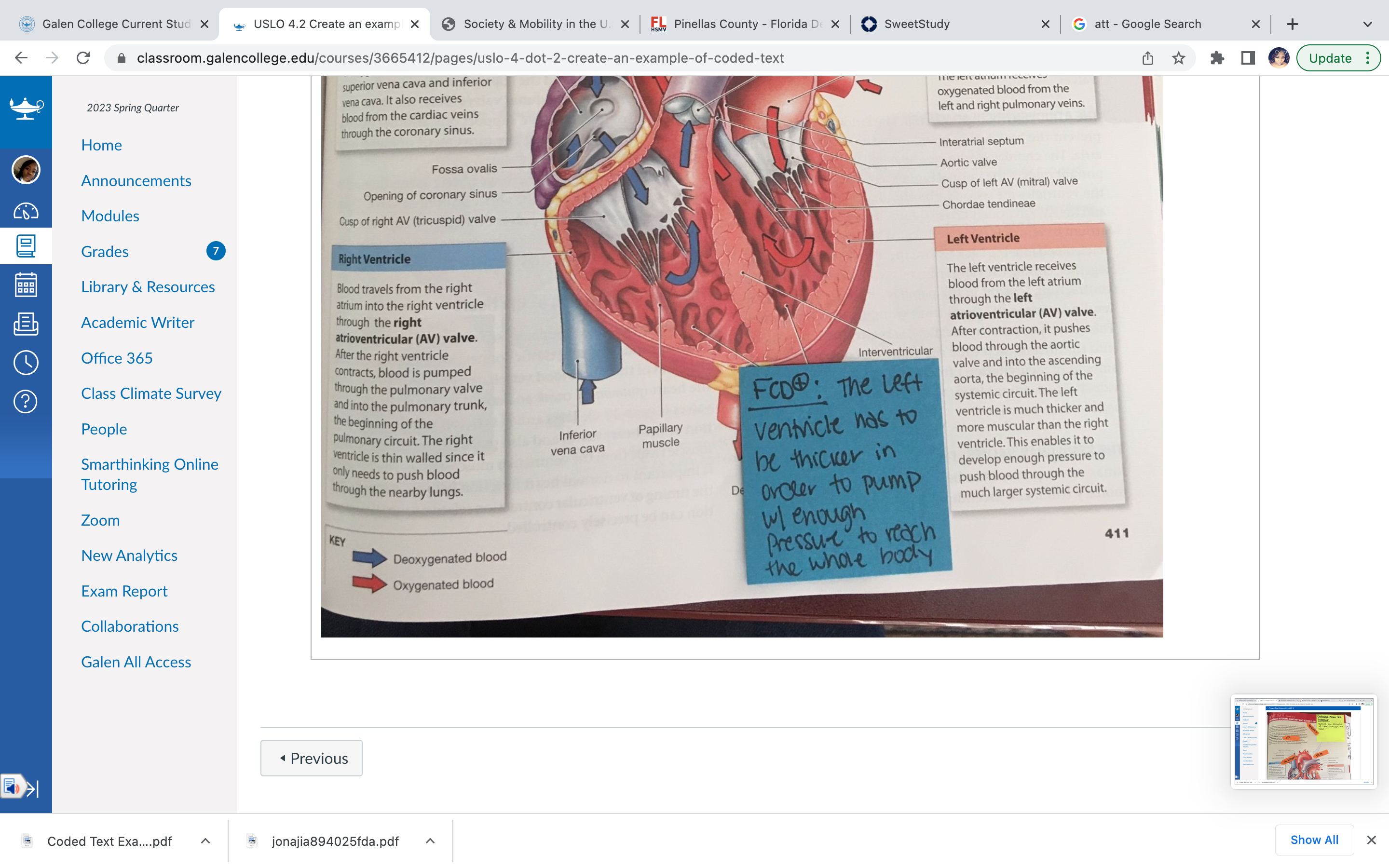Open the tab search dropdown chevron
Image resolution: width=1389 pixels, height=868 pixels.
[1368, 24]
